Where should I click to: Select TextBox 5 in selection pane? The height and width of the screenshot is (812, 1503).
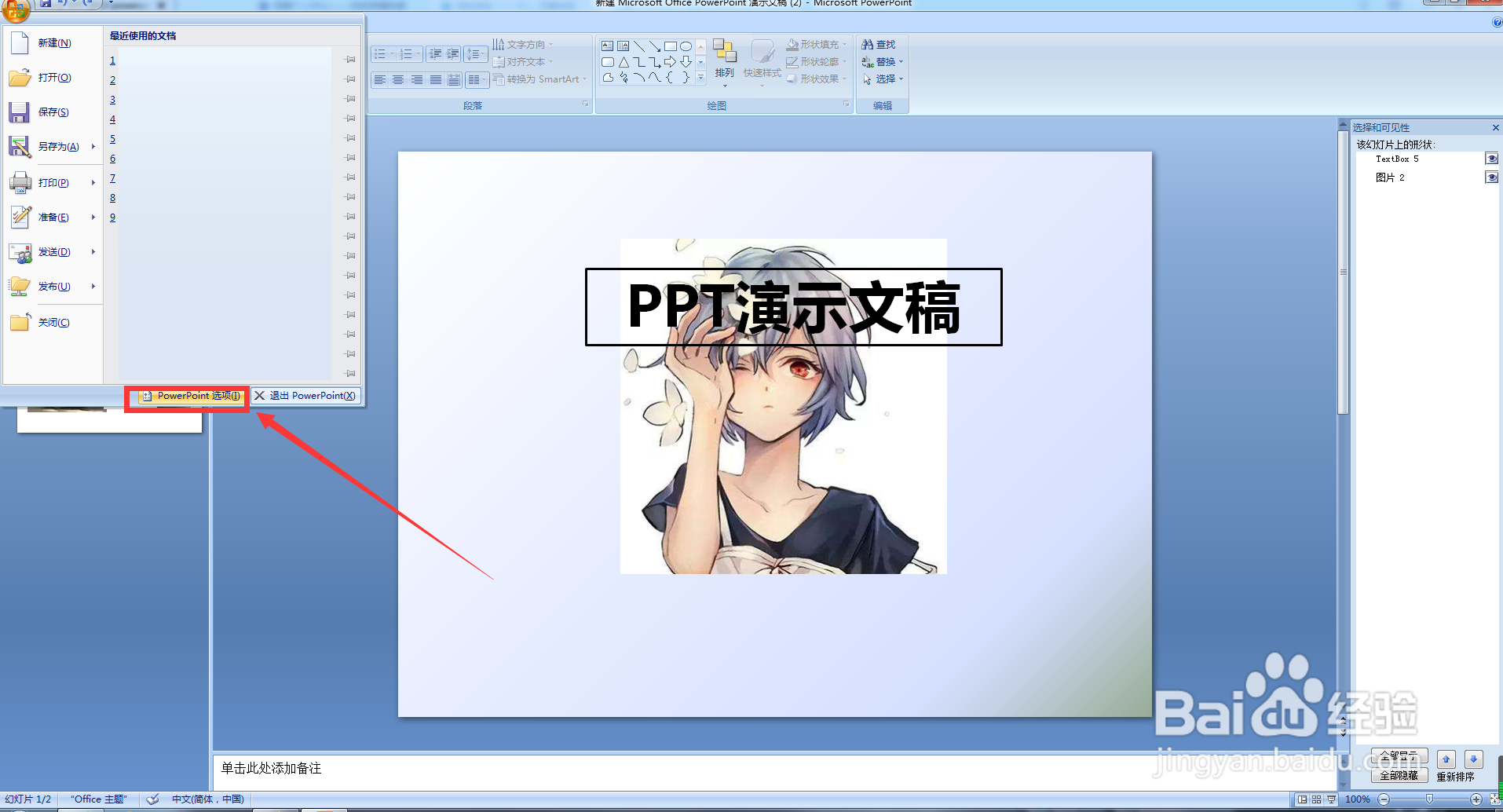click(x=1397, y=159)
